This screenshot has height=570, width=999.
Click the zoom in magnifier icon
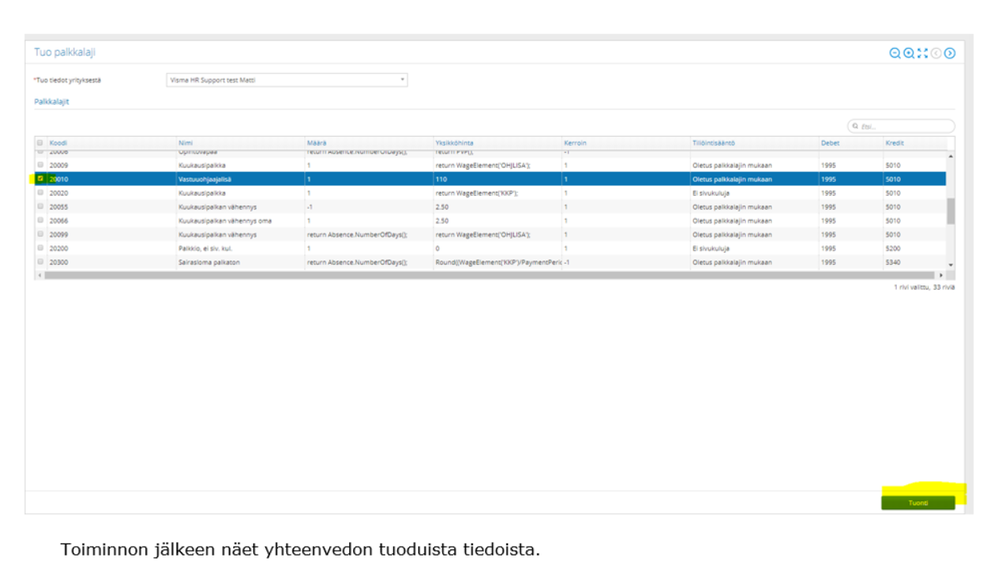click(909, 53)
